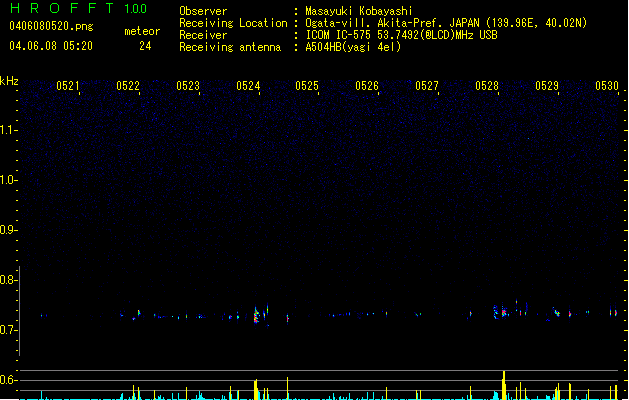The height and width of the screenshot is (400, 629).
Task: Click the Receiver field label
Action: tap(203, 35)
